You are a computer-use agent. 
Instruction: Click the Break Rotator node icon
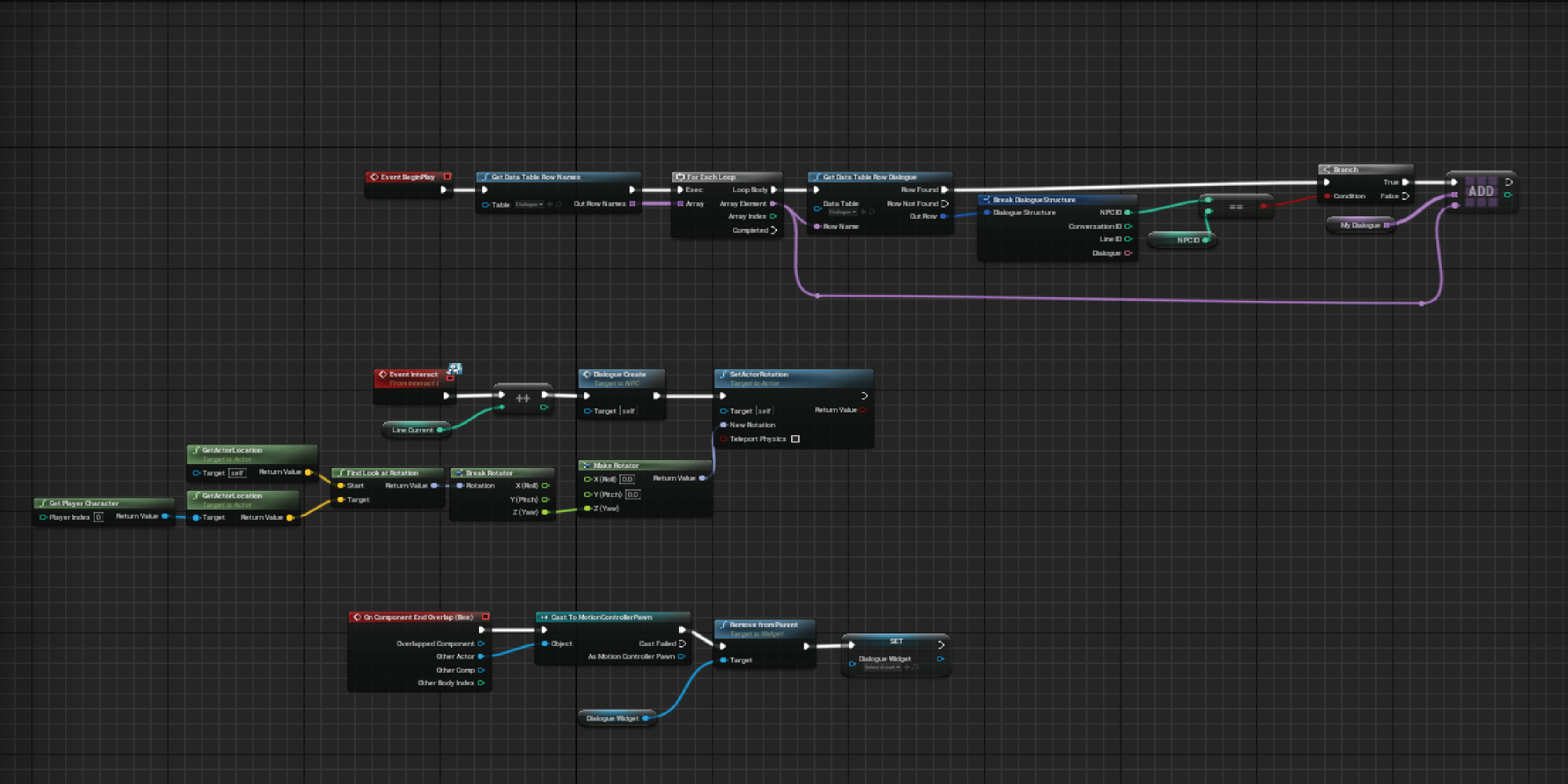[459, 474]
